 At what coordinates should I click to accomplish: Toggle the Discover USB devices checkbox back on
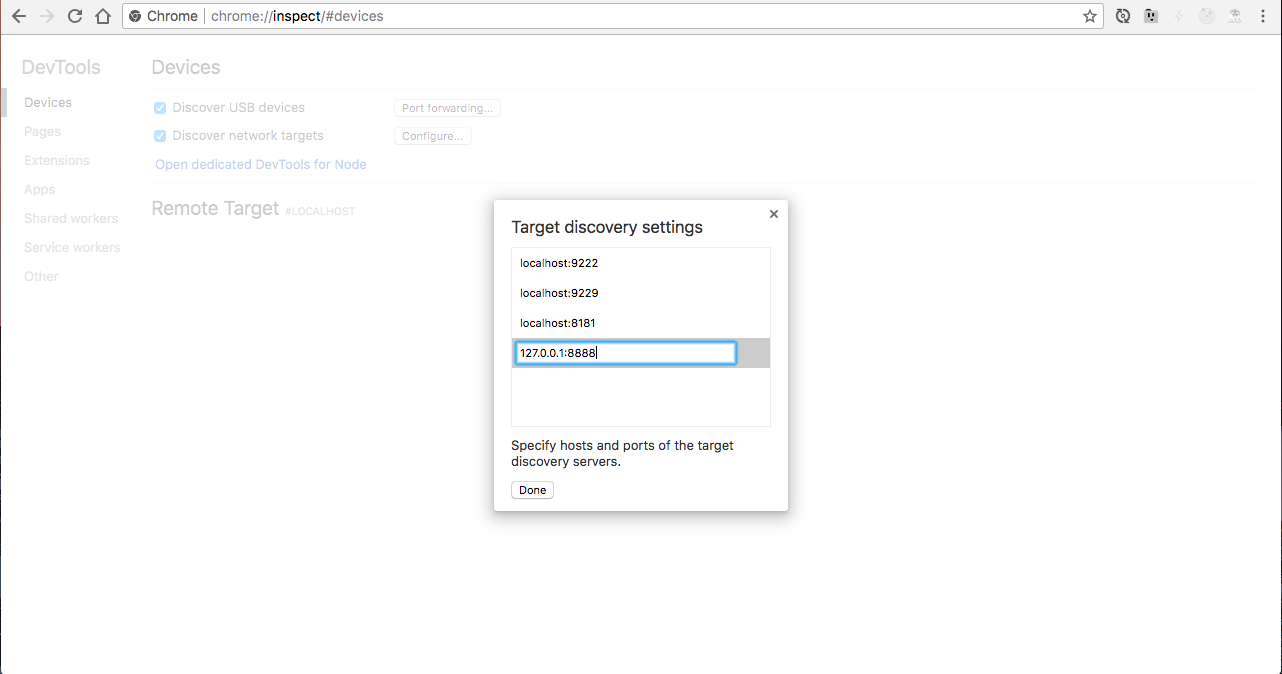160,107
